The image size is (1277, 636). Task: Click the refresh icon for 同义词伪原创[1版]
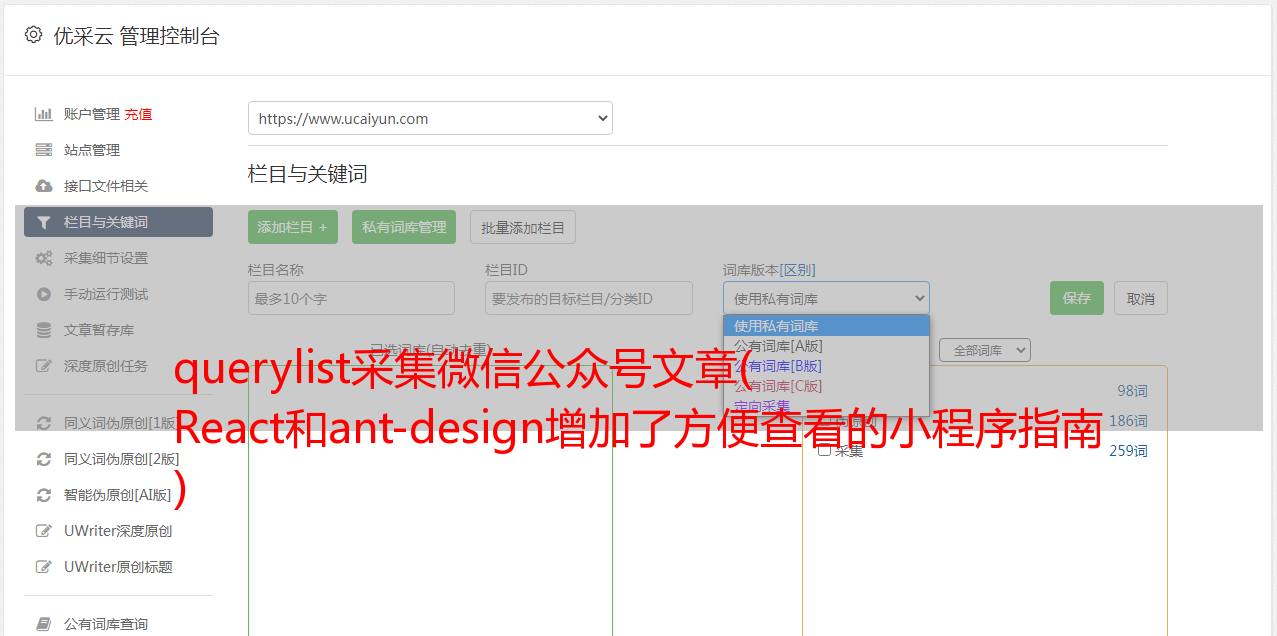tap(44, 423)
